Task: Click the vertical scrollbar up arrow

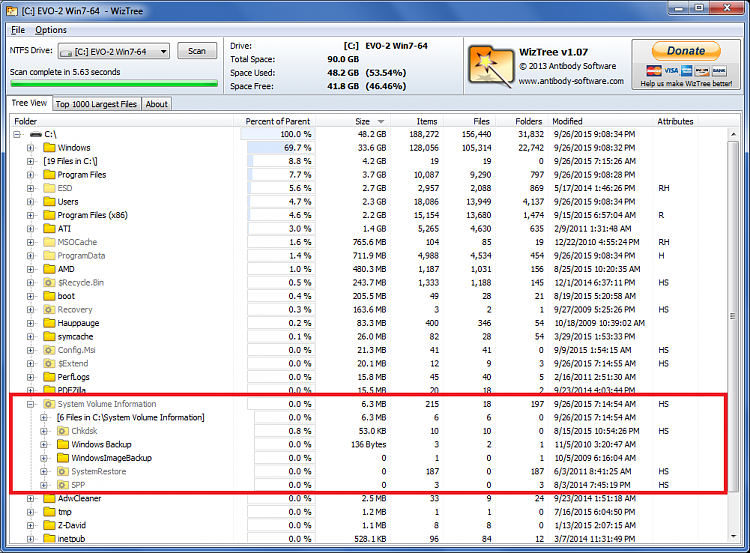Action: [x=733, y=134]
